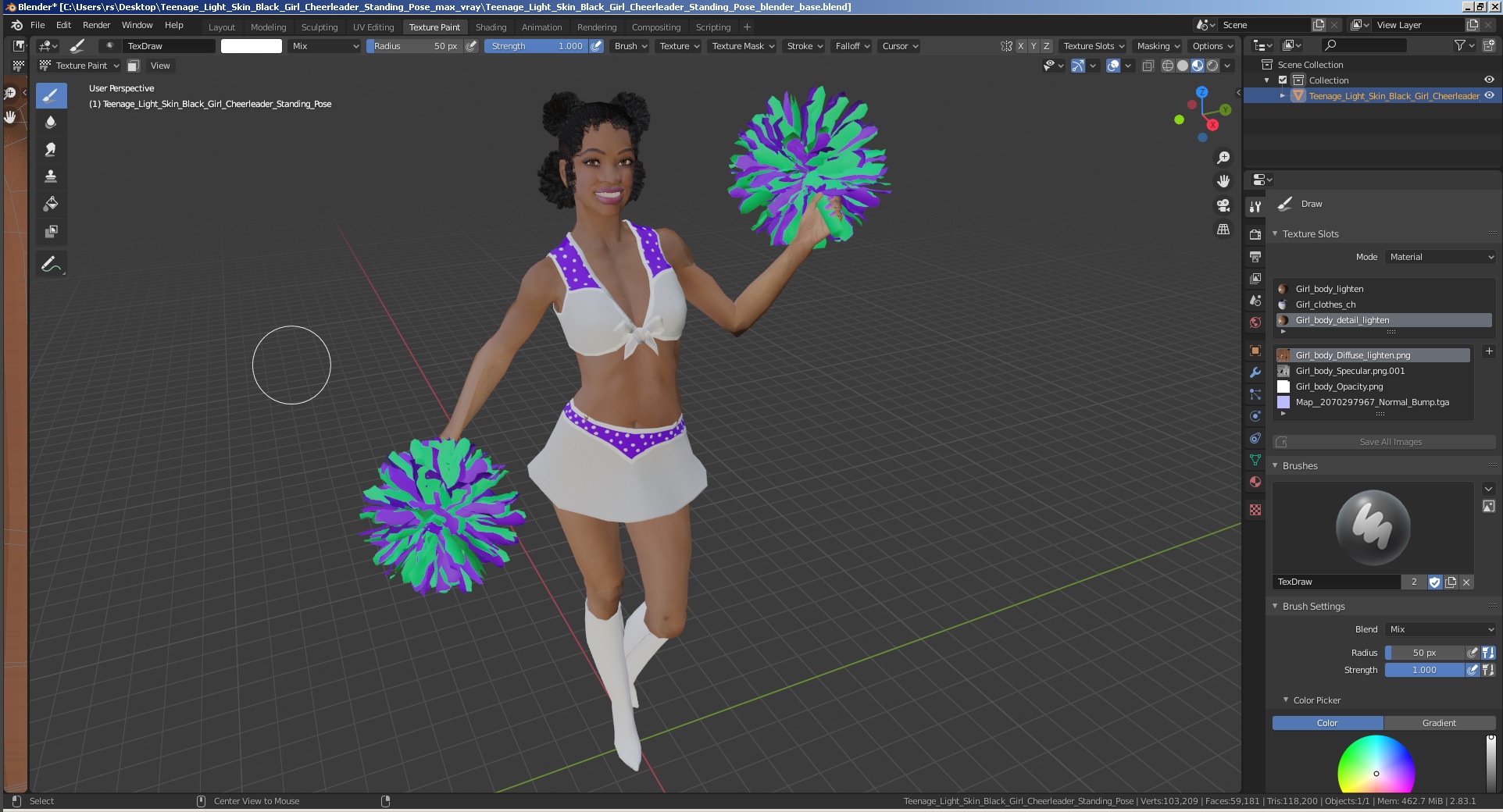Screen dimensions: 1503x812
Task: Open the Texture Mask dropdown
Action: (743, 46)
